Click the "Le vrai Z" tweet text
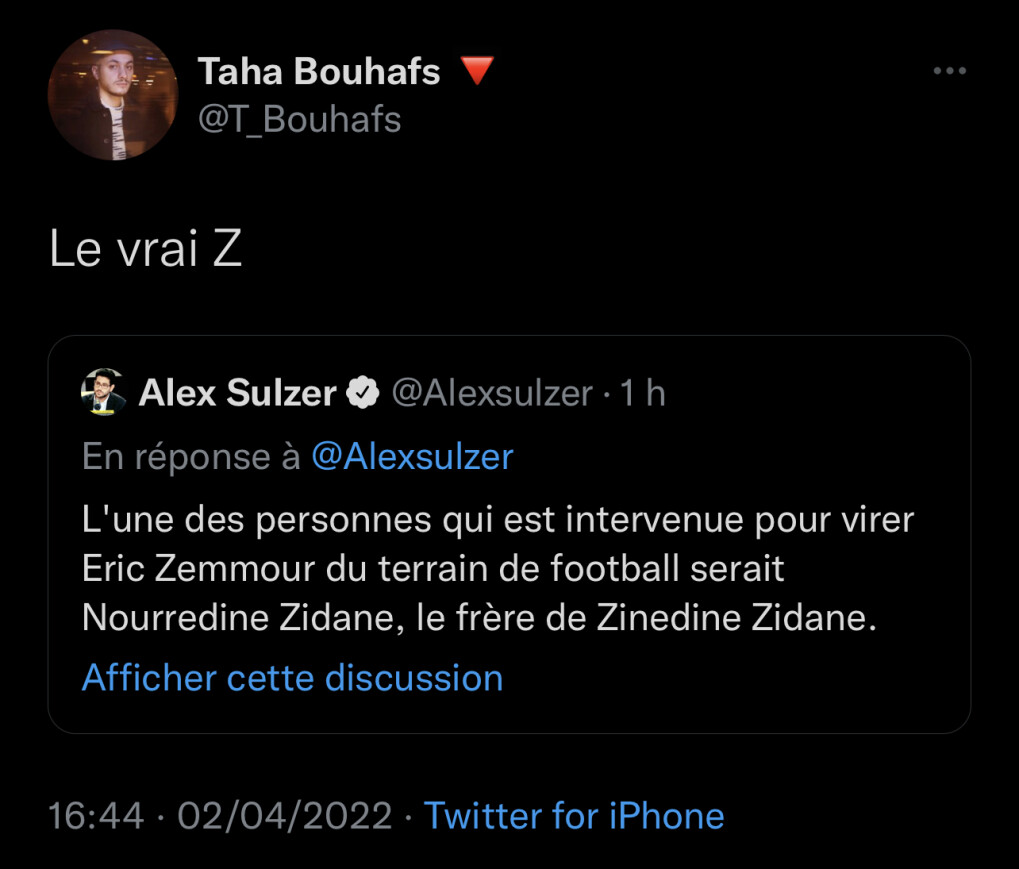The height and width of the screenshot is (869, 1019). point(146,251)
